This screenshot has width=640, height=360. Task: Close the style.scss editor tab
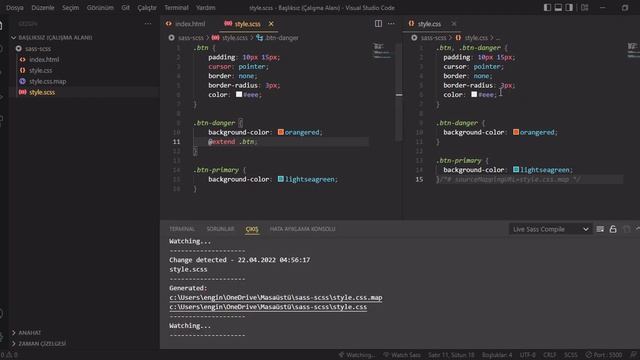point(271,24)
